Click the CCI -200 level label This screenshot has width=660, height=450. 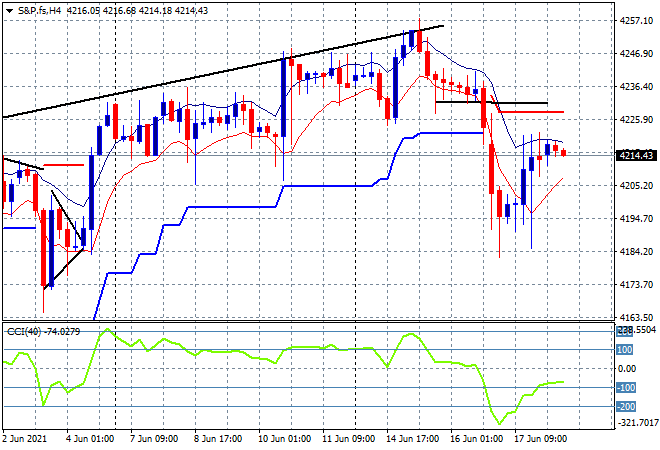pos(626,407)
